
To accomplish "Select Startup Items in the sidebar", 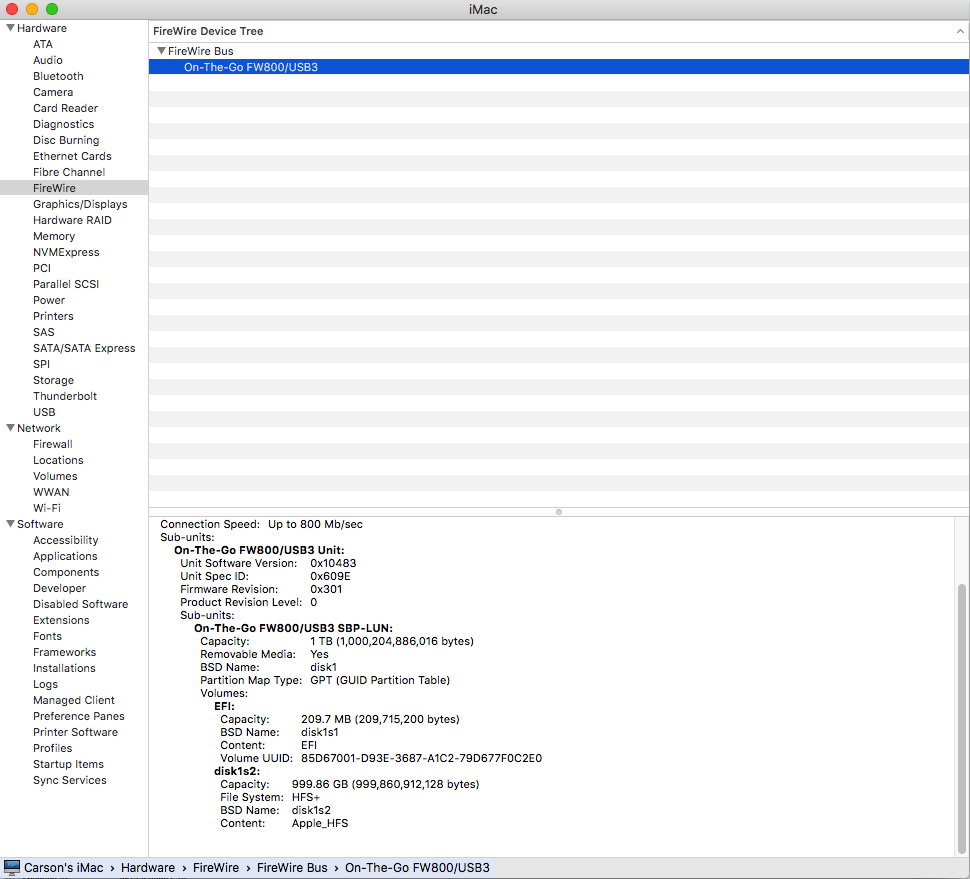I will click(x=69, y=764).
